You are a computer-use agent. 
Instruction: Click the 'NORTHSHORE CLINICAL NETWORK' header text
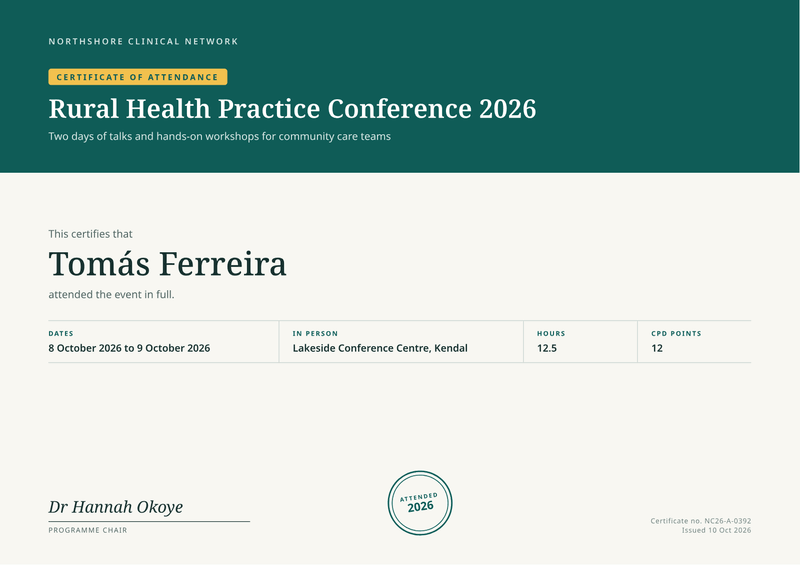[x=143, y=41]
